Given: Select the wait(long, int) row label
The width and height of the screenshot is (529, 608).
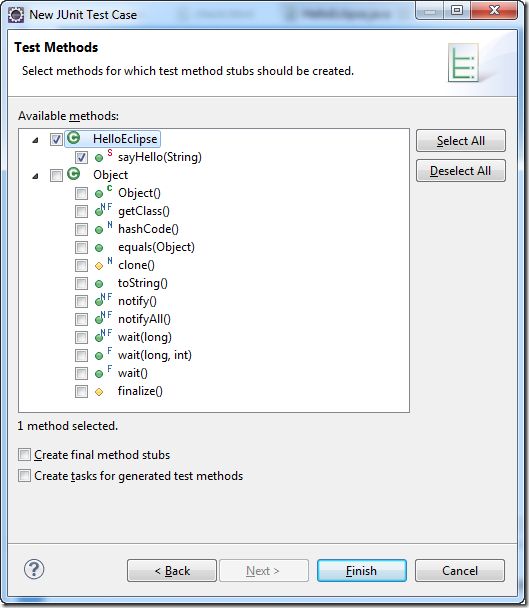Looking at the screenshot, I should (x=155, y=355).
